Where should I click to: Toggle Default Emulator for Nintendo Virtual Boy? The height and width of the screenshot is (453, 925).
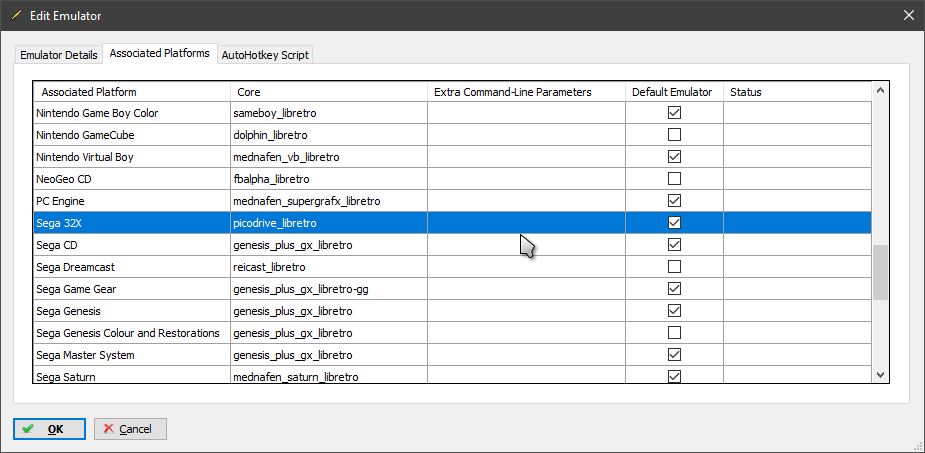[674, 157]
